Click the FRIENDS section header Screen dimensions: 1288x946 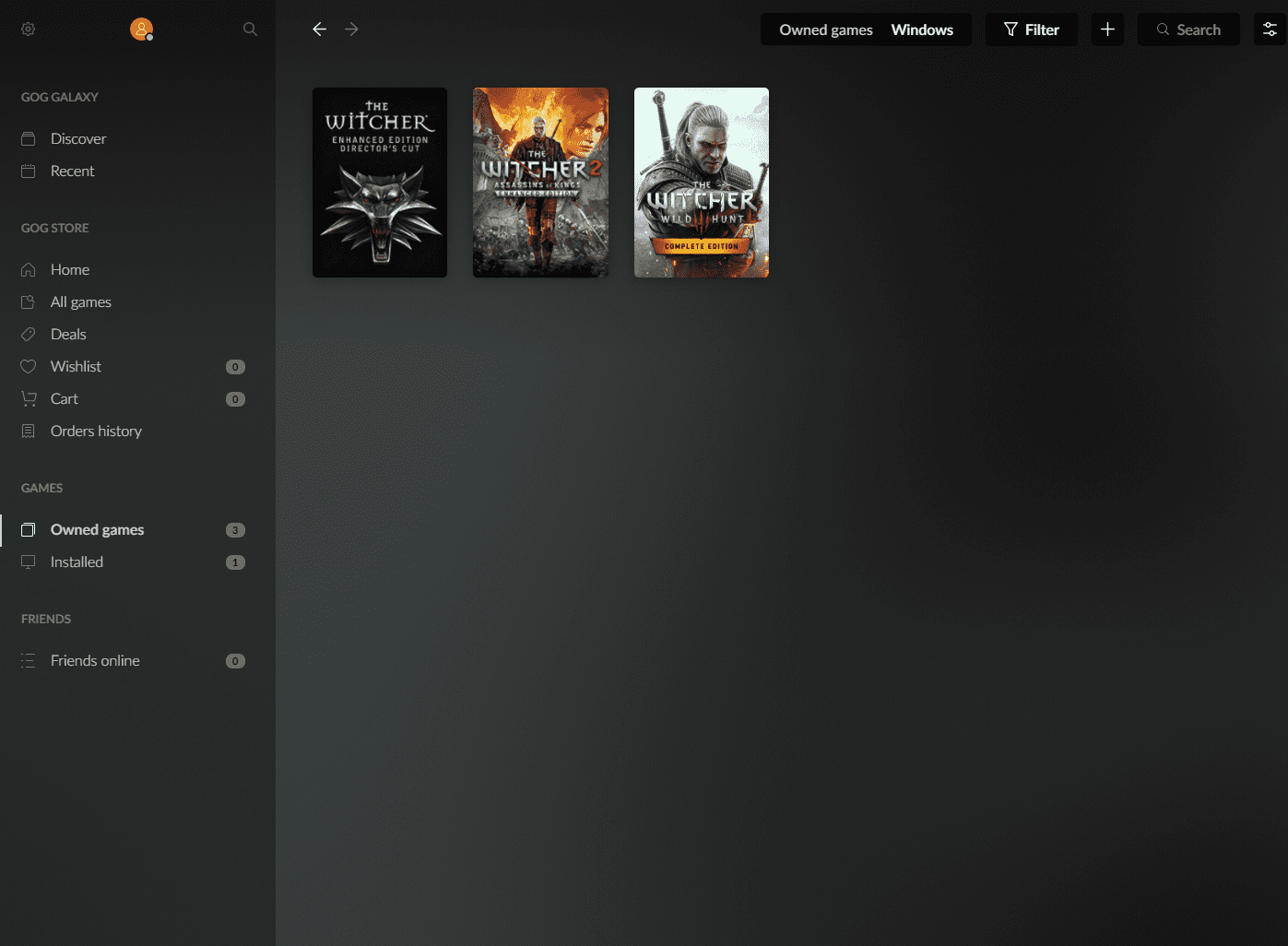click(46, 619)
